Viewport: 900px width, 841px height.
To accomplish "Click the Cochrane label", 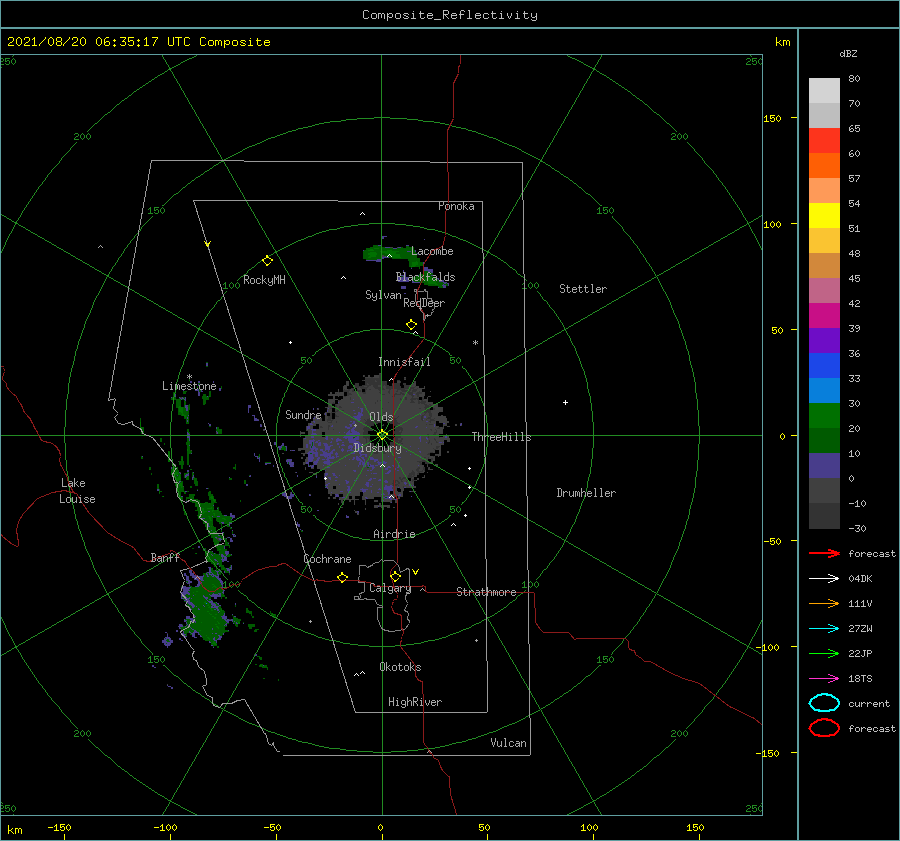I will point(327,559).
